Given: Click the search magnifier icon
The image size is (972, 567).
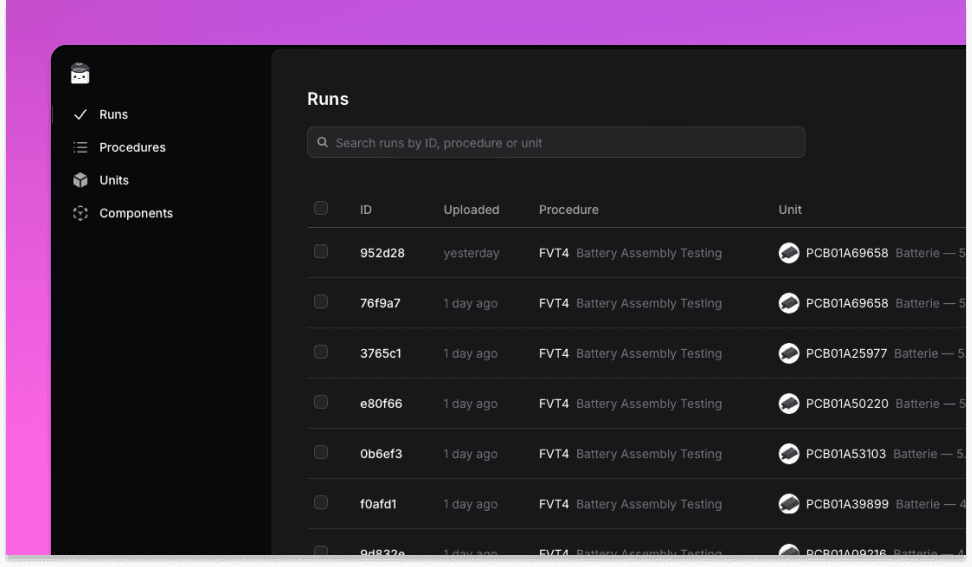Looking at the screenshot, I should point(322,143).
